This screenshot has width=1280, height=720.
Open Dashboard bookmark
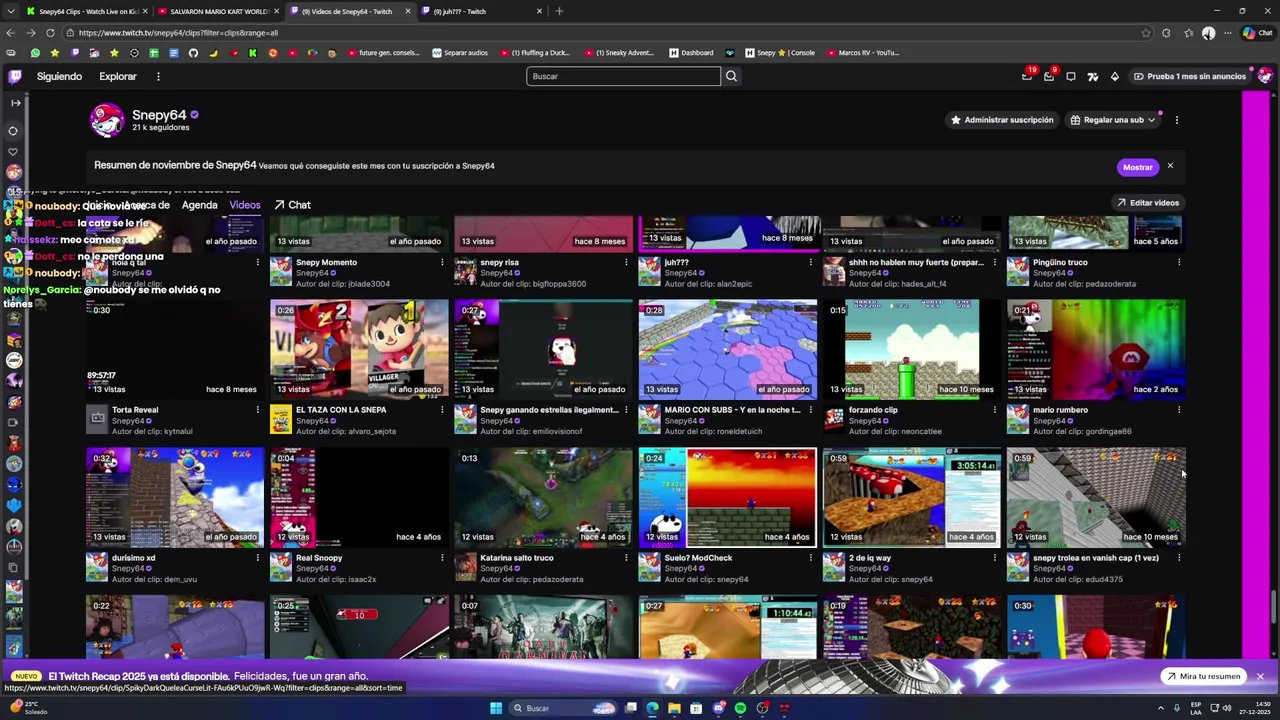pyautogui.click(x=691, y=53)
